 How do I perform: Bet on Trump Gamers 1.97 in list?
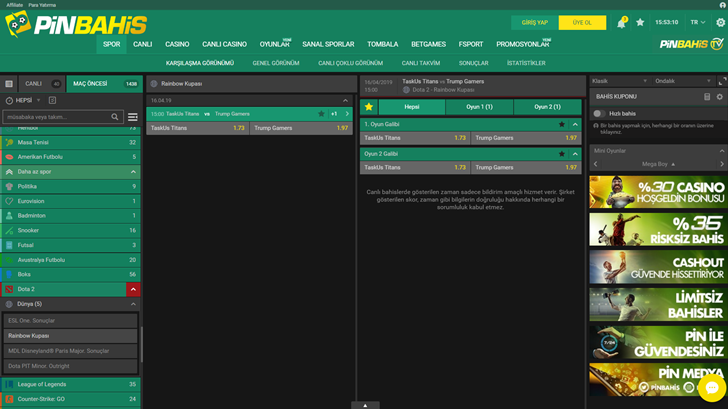tap(301, 128)
